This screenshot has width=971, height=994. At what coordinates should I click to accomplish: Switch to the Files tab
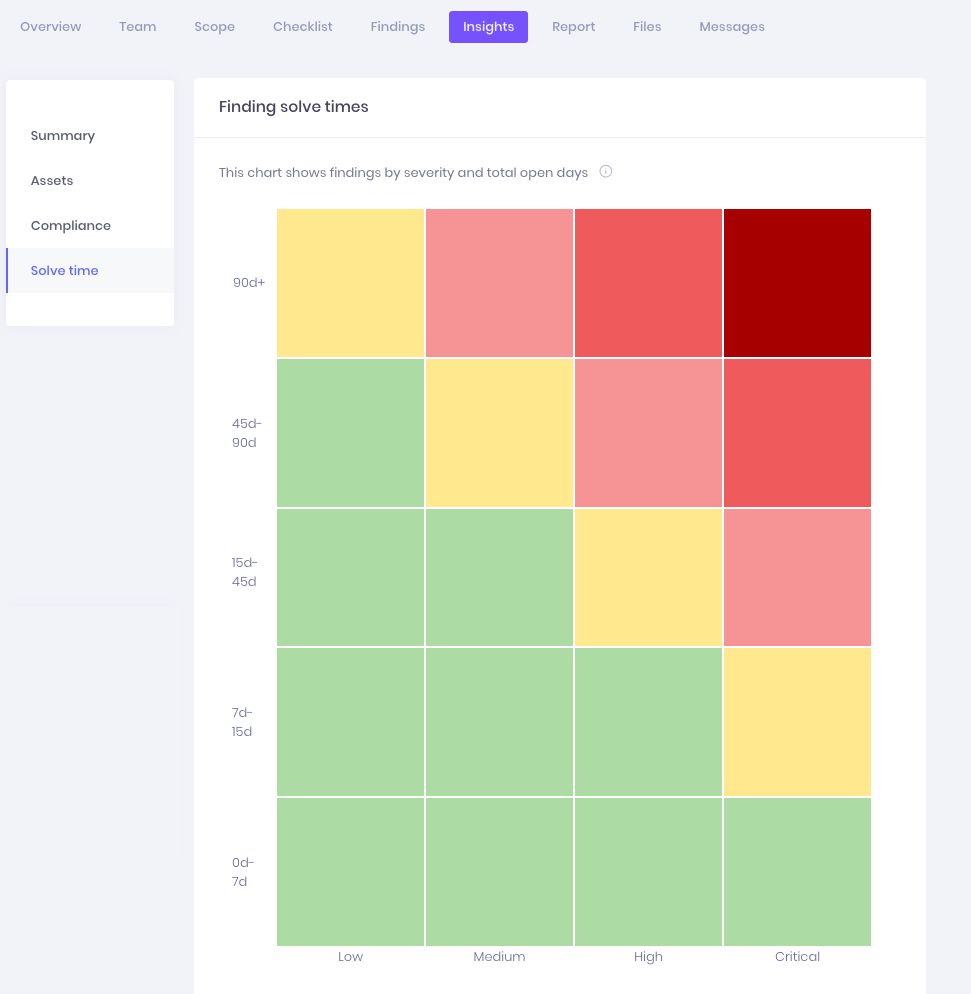647,27
